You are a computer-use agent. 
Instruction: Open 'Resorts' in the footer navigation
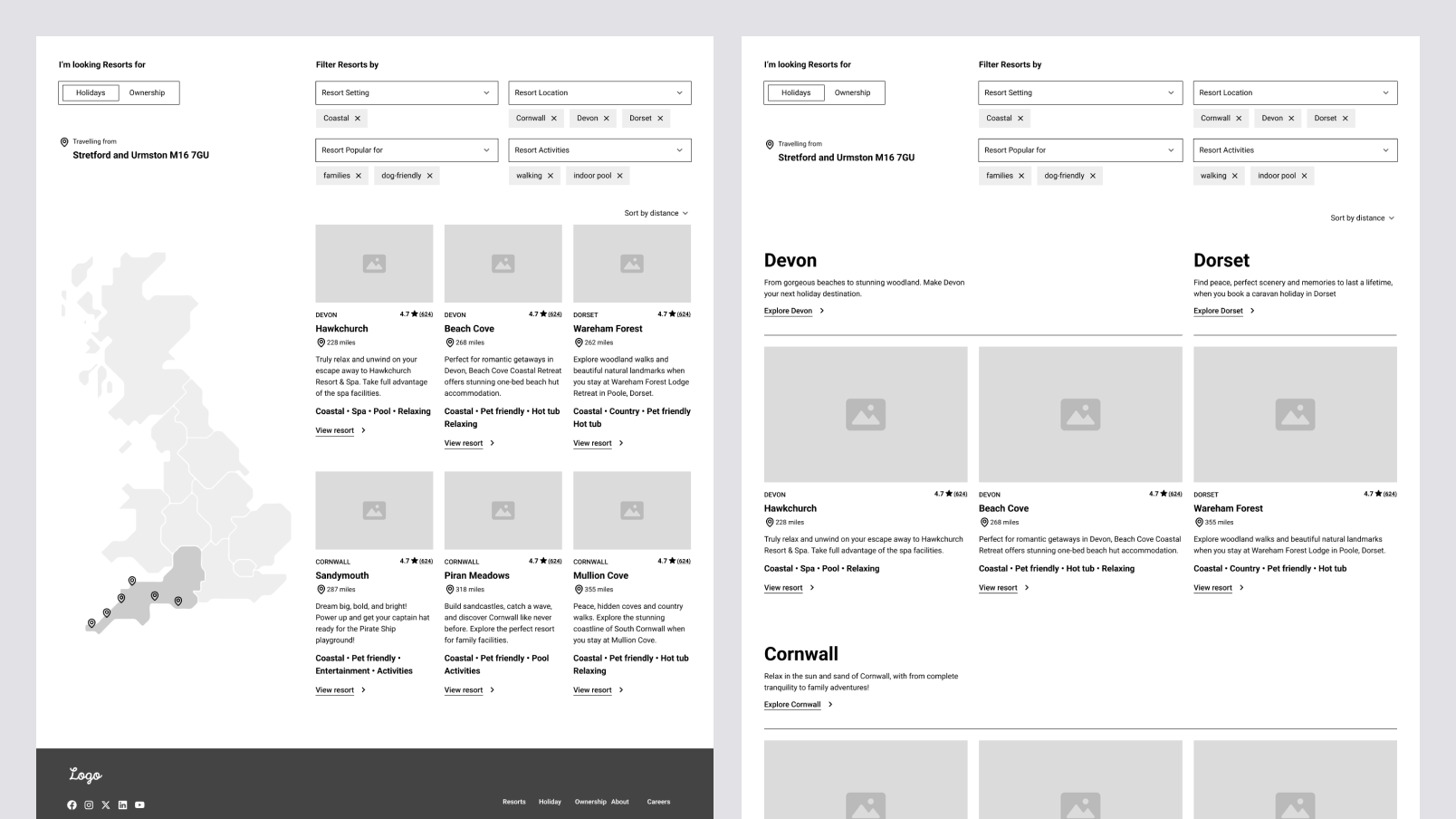tap(513, 802)
